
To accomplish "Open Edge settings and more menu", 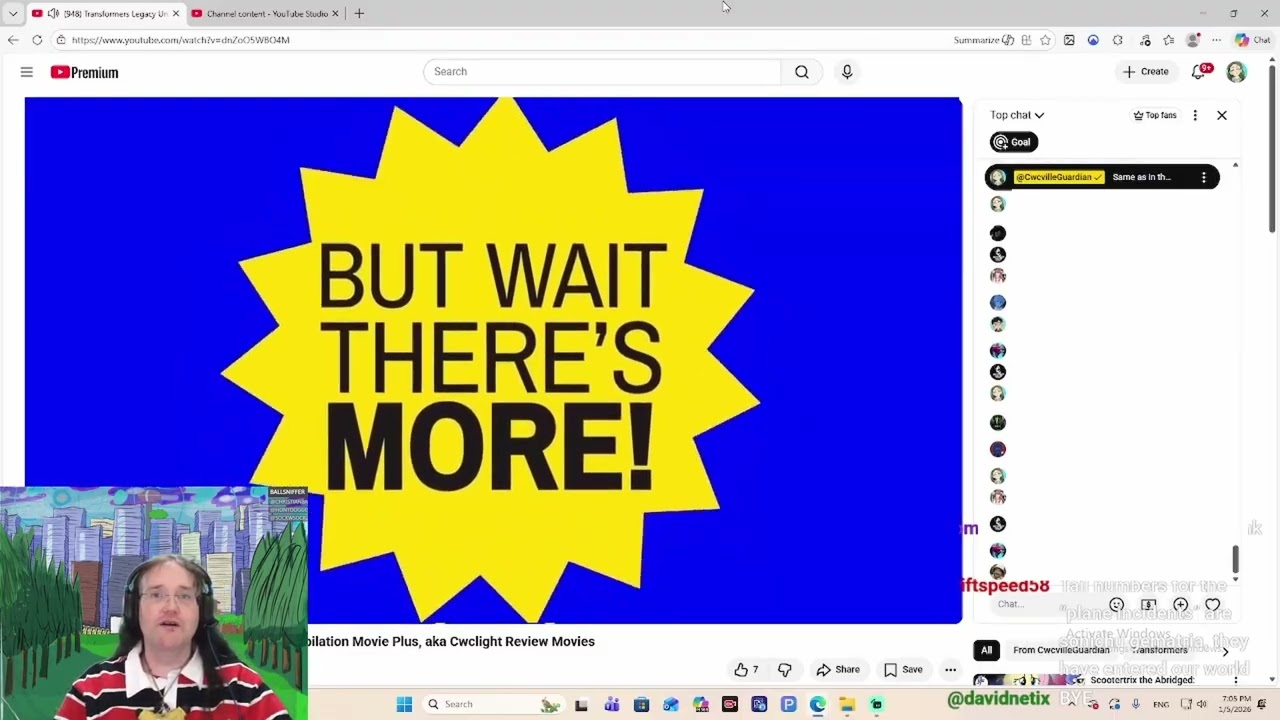I will coord(1216,40).
